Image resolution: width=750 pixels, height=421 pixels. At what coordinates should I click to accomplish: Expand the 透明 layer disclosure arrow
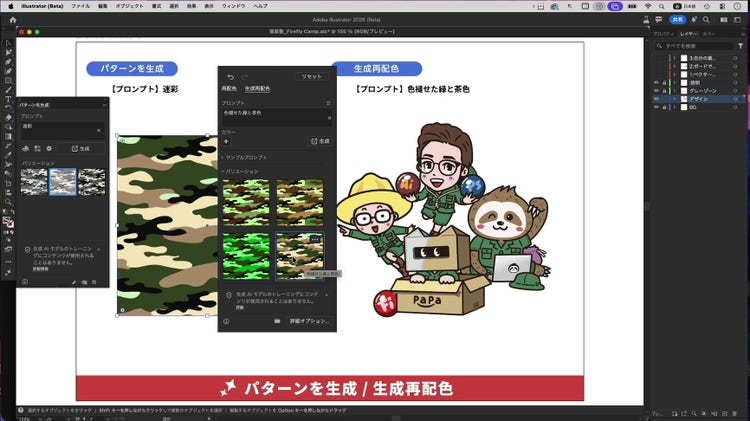pos(675,82)
